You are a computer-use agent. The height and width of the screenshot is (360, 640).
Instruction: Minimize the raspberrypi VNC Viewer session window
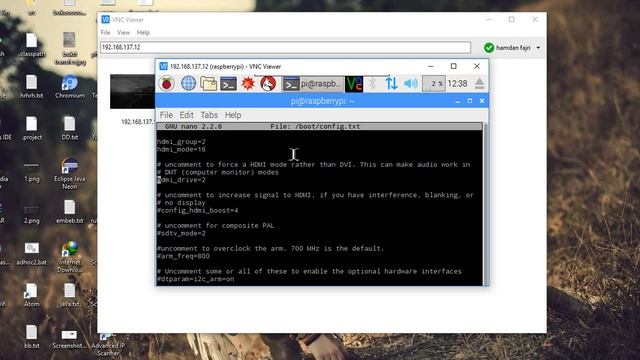pyautogui.click(x=431, y=66)
